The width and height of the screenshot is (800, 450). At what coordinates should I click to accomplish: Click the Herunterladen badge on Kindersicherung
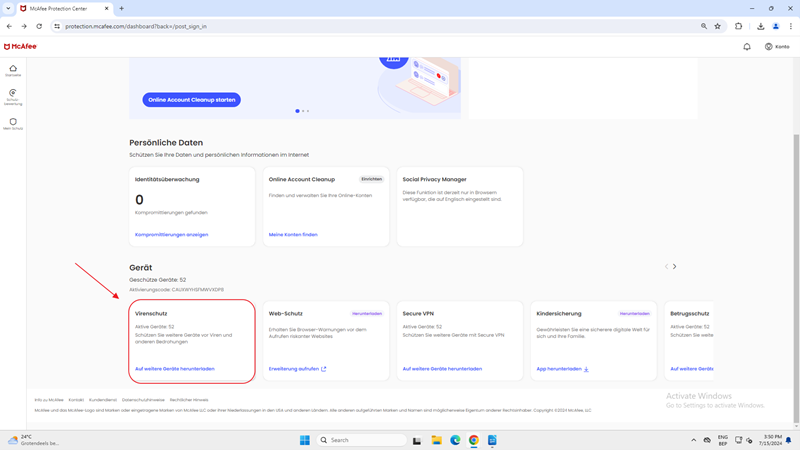click(x=635, y=314)
